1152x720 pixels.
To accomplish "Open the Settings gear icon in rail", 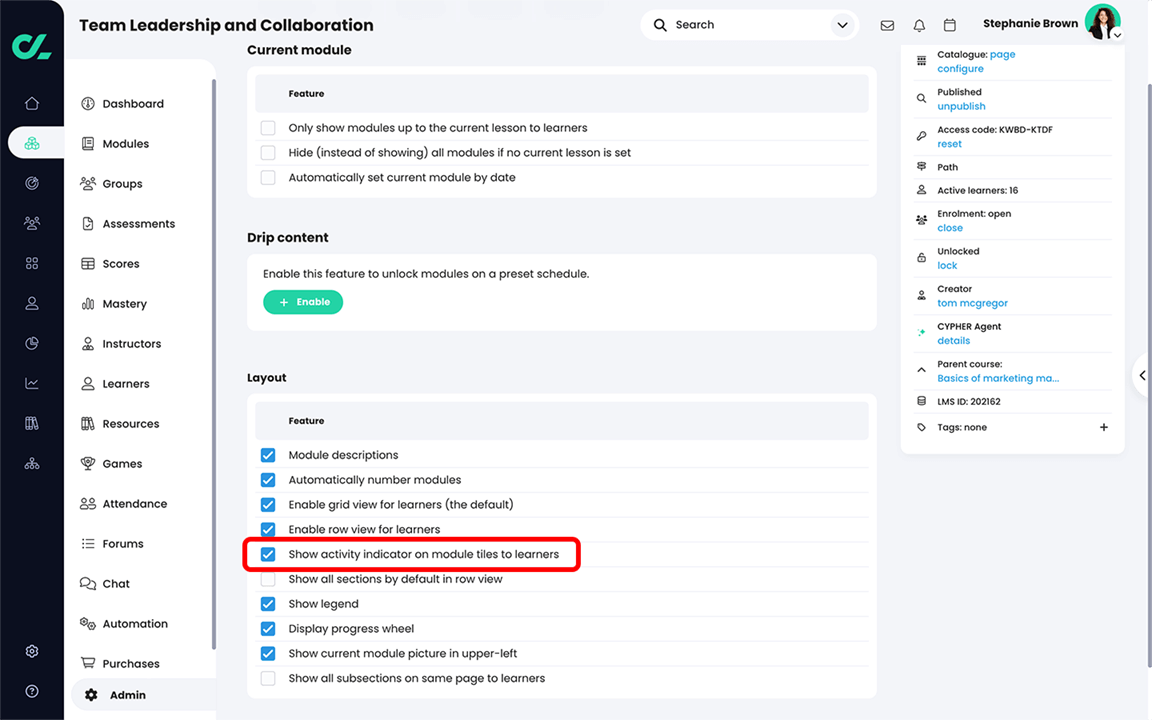I will point(32,651).
